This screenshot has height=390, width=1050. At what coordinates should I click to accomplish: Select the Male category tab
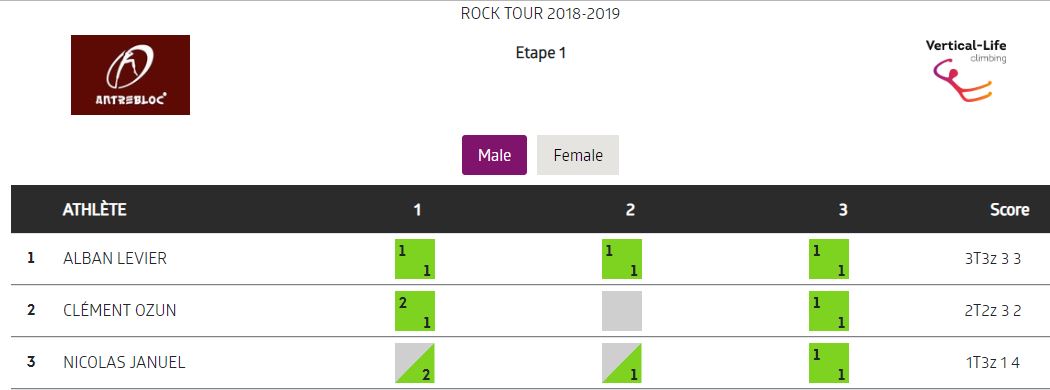494,155
